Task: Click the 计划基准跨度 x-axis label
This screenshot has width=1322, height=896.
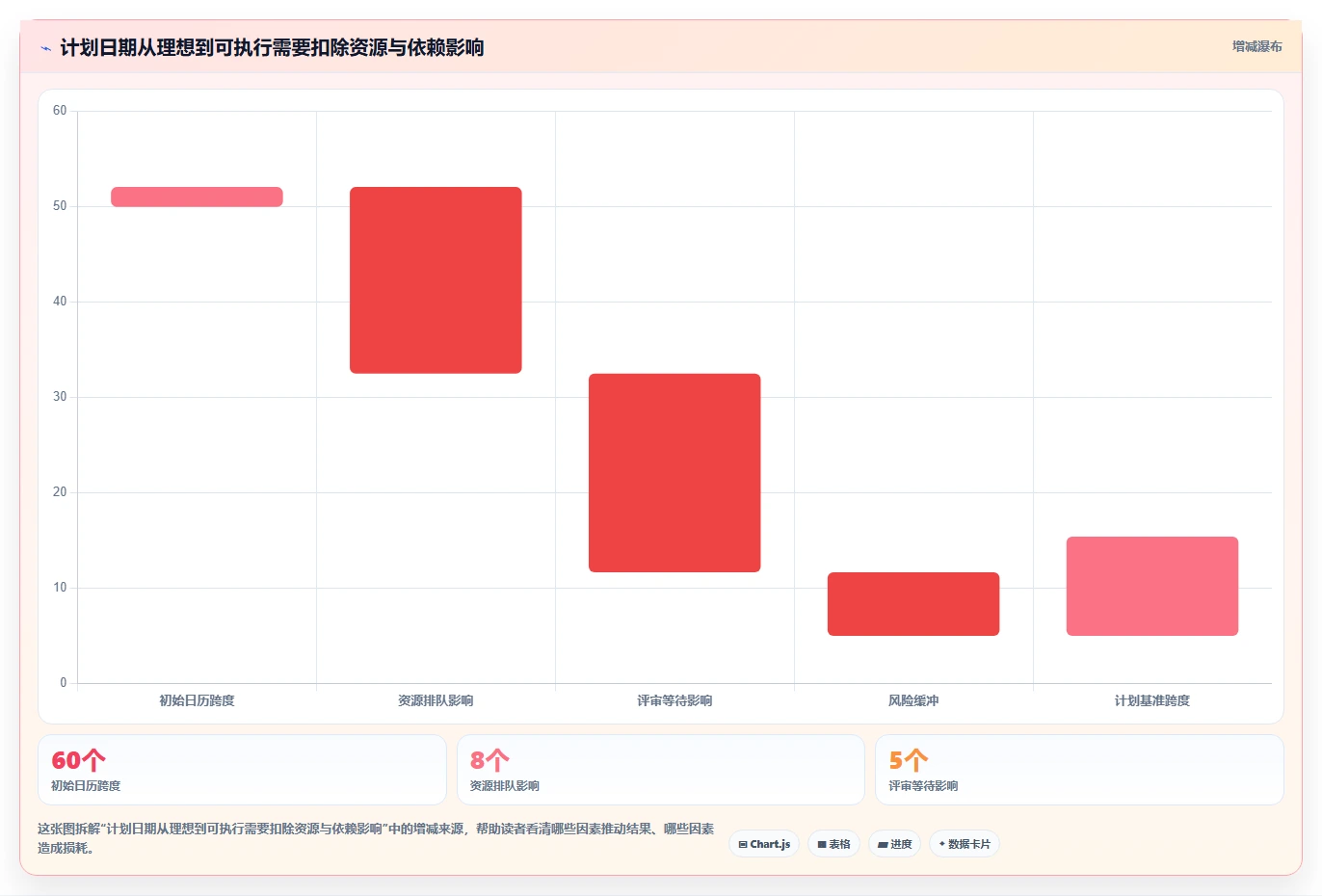Action: click(1152, 700)
